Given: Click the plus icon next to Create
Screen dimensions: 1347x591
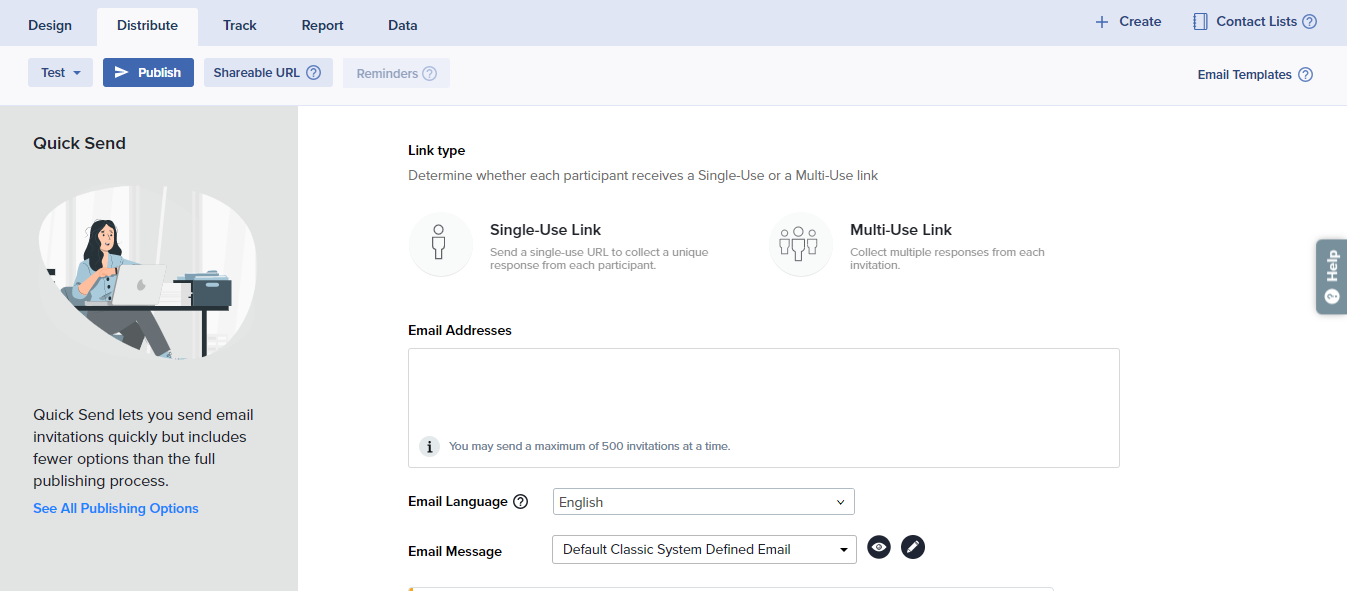Looking at the screenshot, I should click(1102, 22).
